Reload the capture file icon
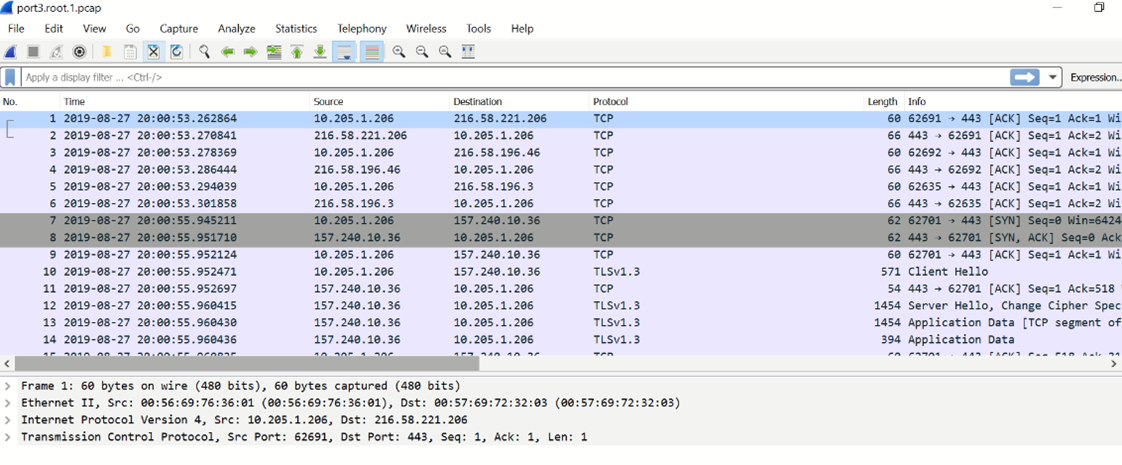1122x465 pixels. click(x=177, y=52)
